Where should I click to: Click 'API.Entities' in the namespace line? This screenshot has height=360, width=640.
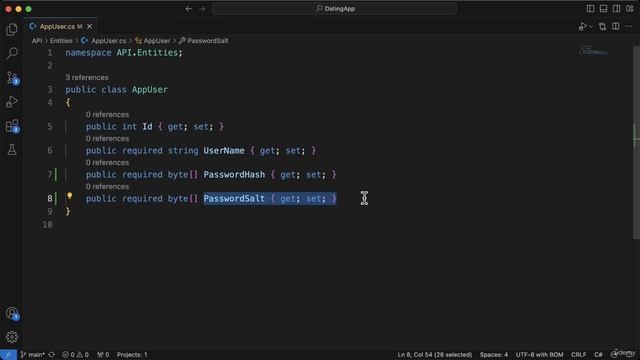(x=147, y=53)
